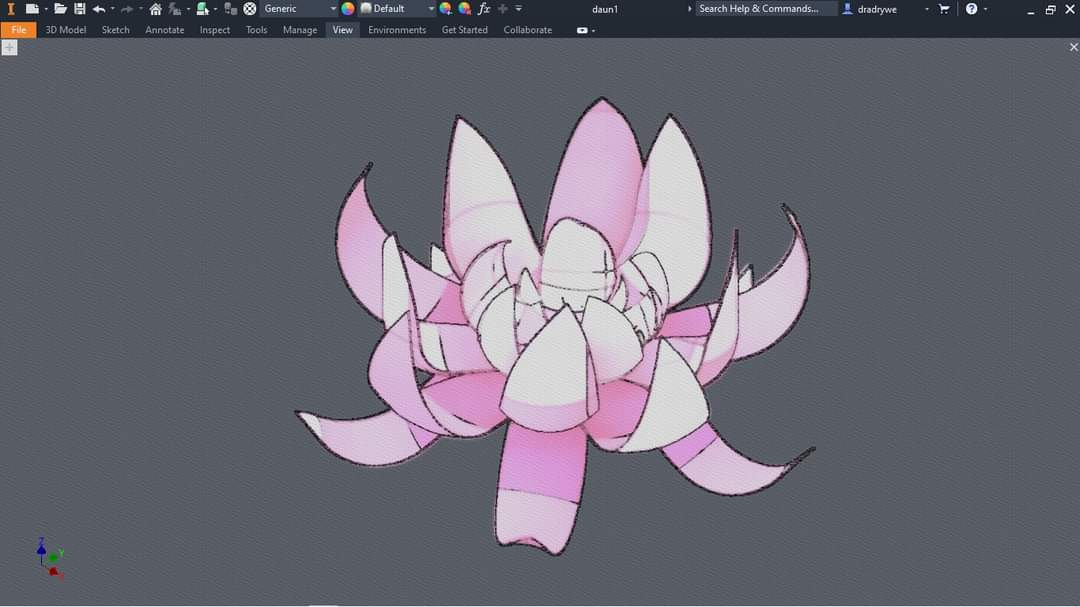The image size is (1080, 607).
Task: Switch to the Tools tab
Action: click(256, 30)
